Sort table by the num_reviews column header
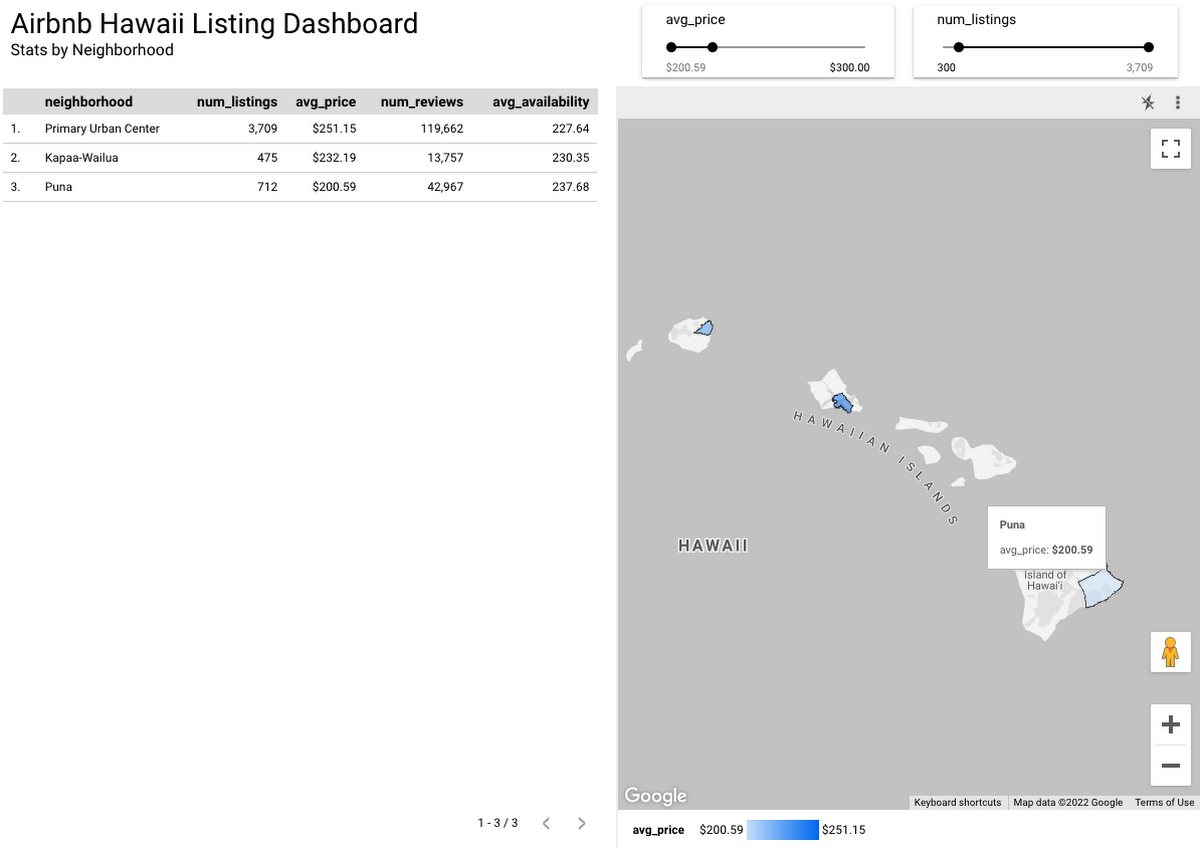 [422, 101]
